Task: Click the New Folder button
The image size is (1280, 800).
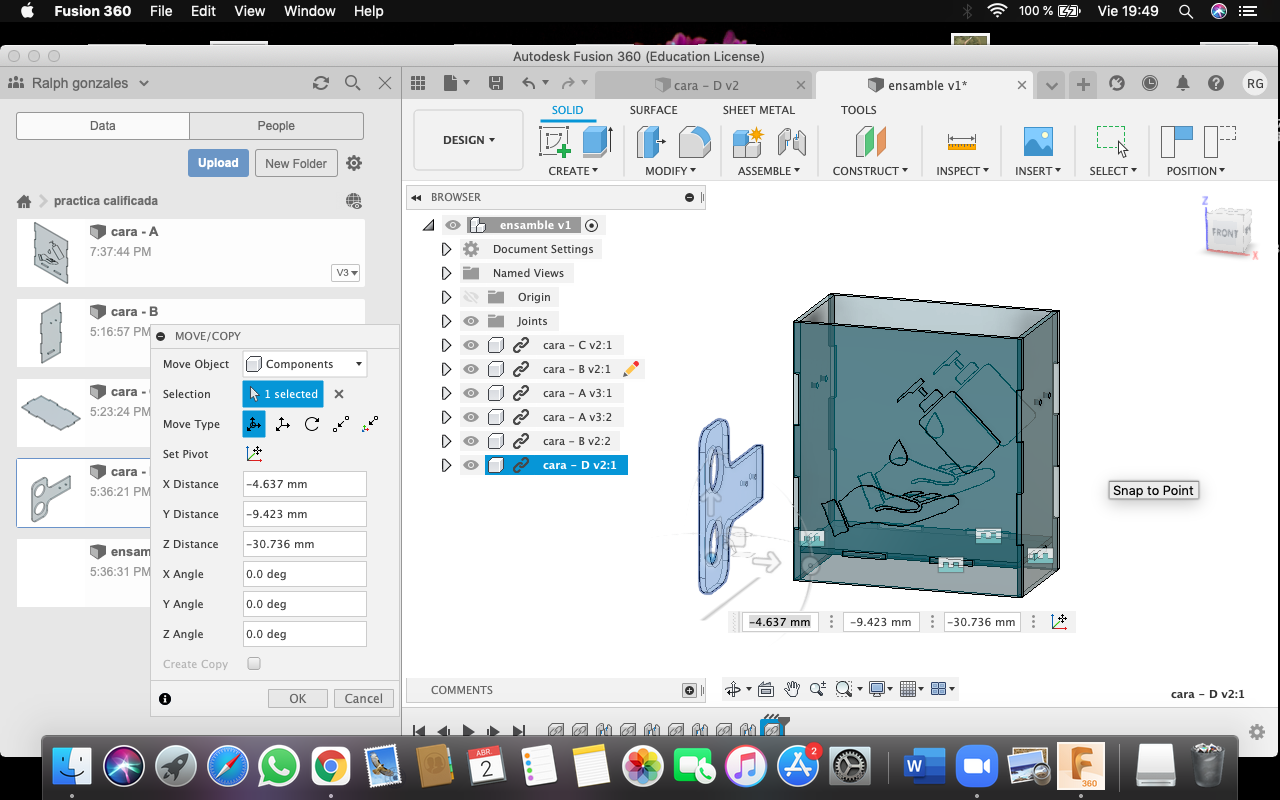Action: point(296,163)
